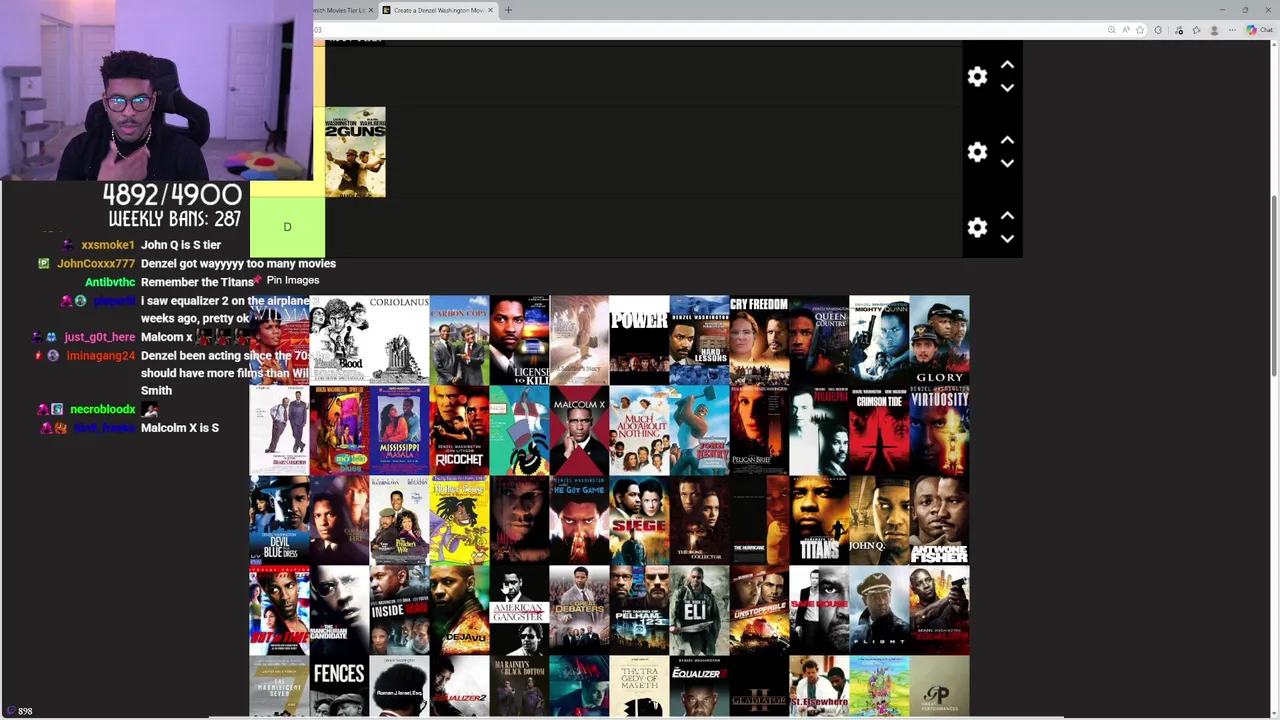Screen dimensions: 1280x720
Task: Choose the Hard Lessons poster
Action: click(x=699, y=340)
